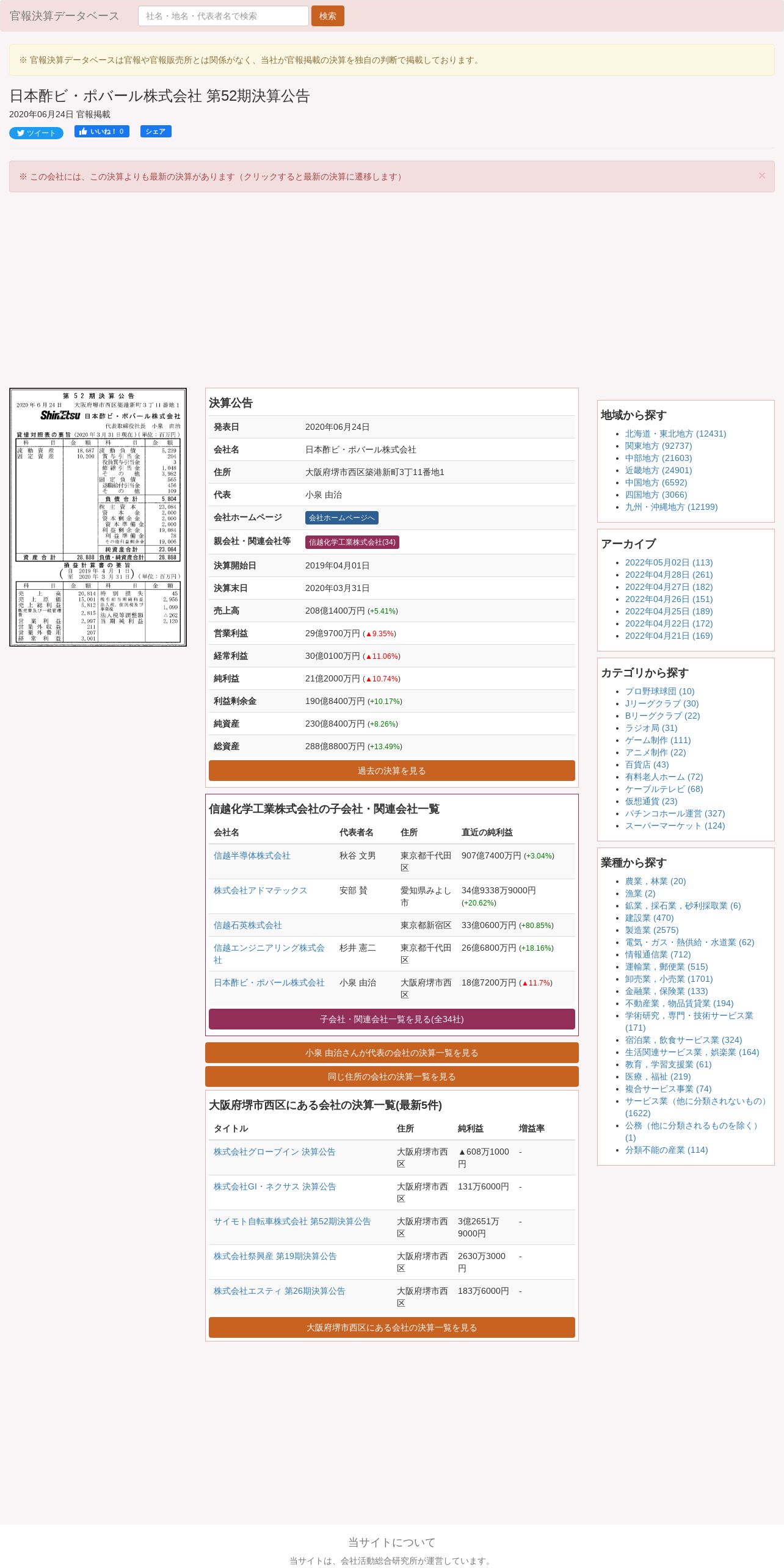
Task: Focus the company name search field
Action: pyautogui.click(x=223, y=16)
